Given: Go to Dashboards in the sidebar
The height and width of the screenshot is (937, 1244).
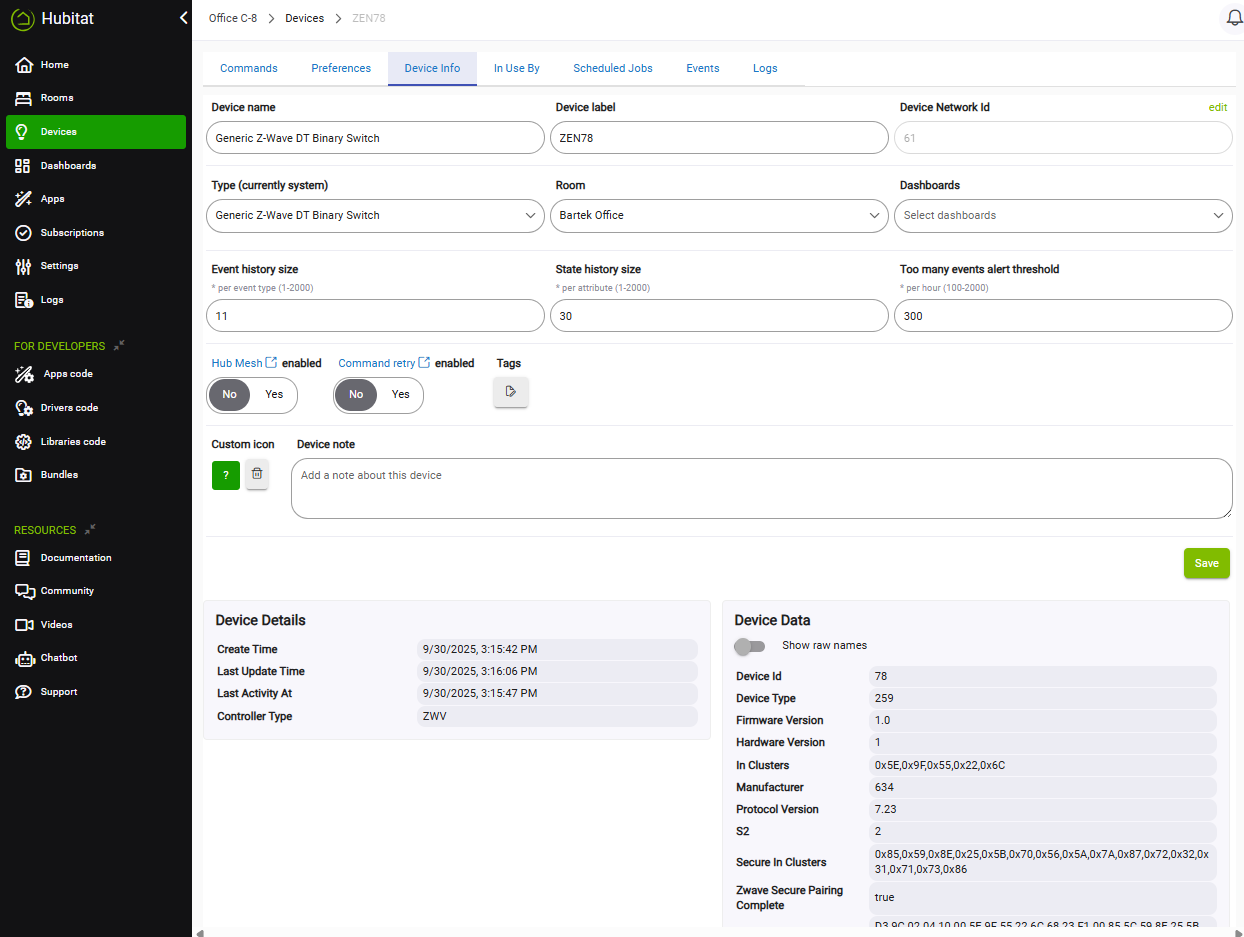Looking at the screenshot, I should pyautogui.click(x=68, y=166).
